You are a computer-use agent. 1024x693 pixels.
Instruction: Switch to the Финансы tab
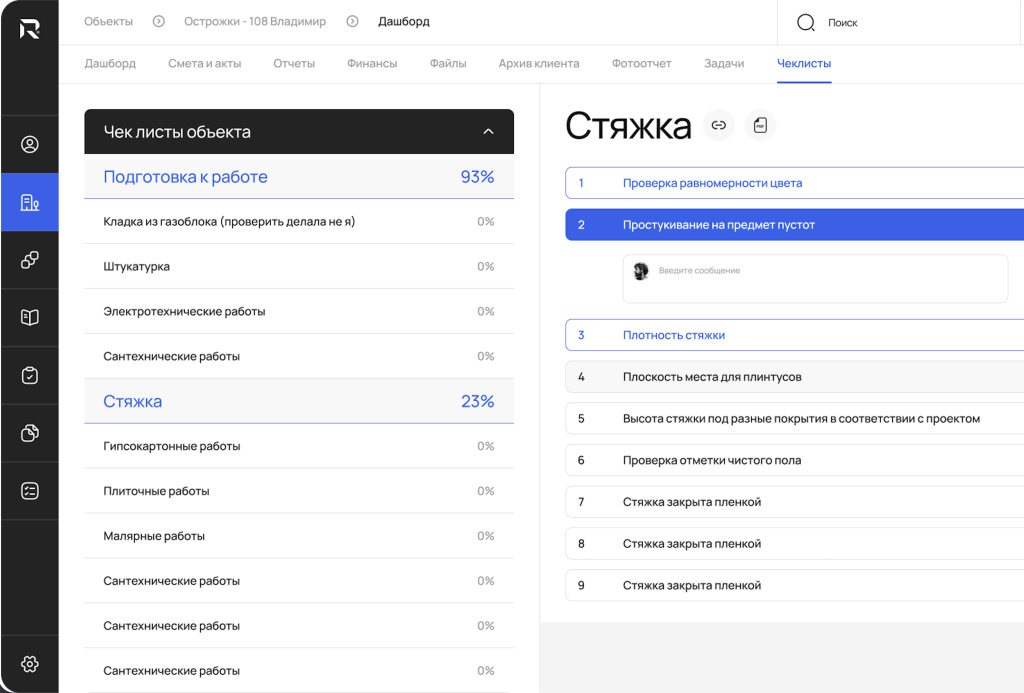click(x=372, y=63)
